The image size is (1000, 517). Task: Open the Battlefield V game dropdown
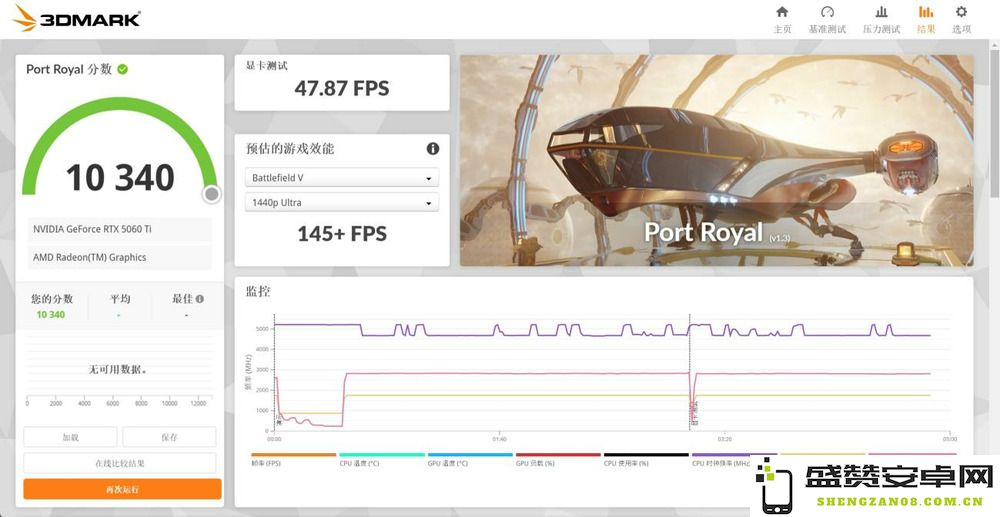342,178
